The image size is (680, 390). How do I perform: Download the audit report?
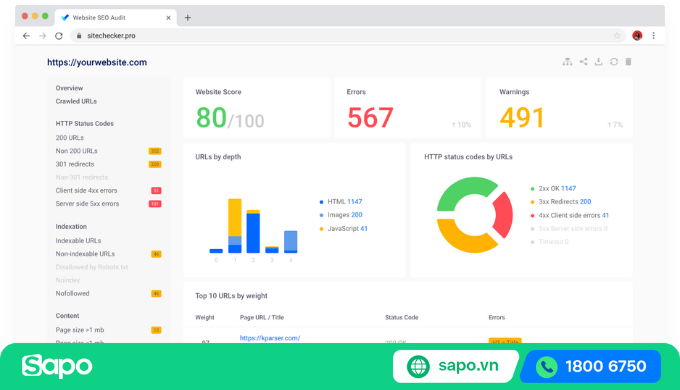pos(598,62)
